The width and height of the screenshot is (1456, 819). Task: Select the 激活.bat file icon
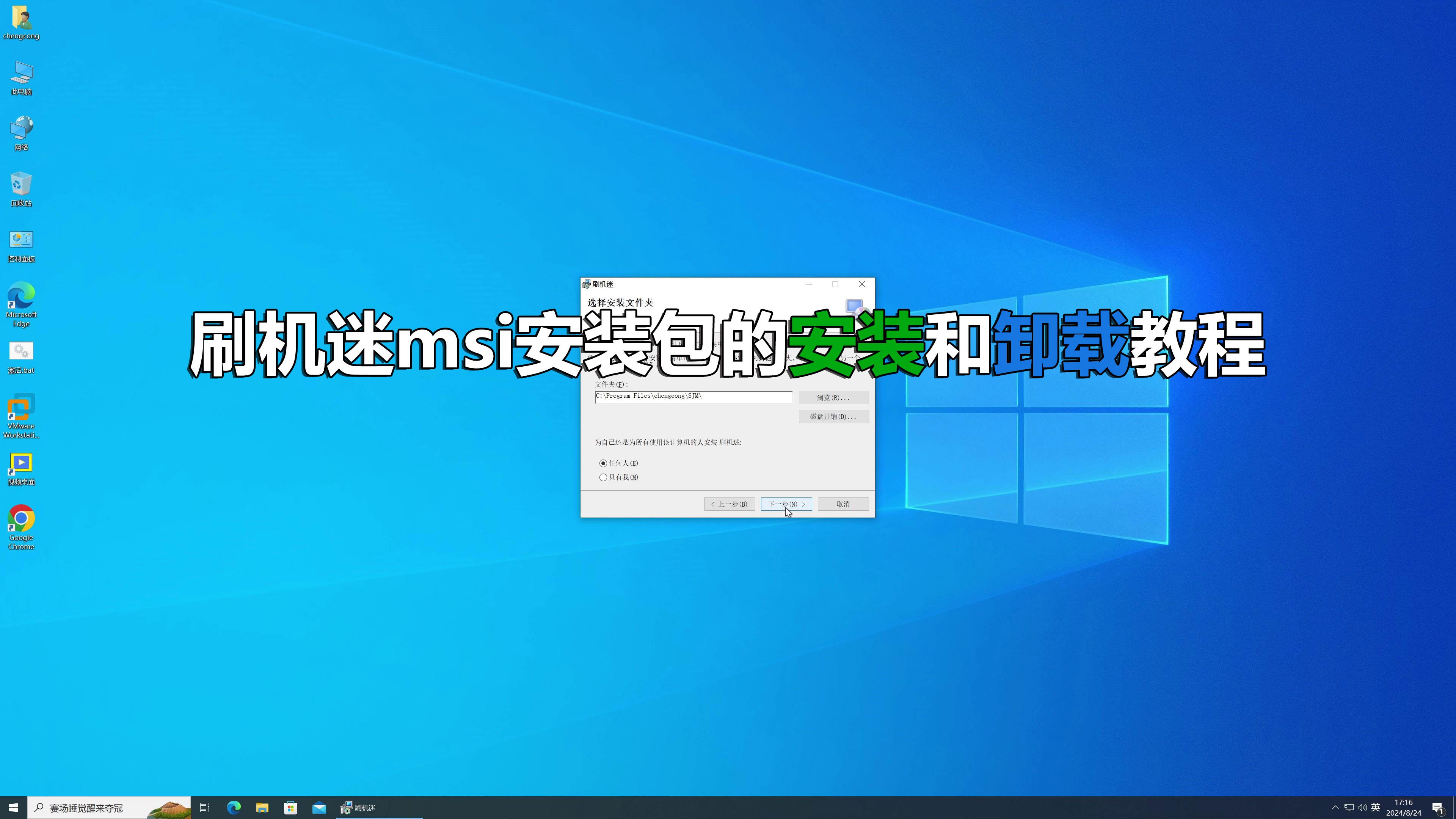click(21, 357)
